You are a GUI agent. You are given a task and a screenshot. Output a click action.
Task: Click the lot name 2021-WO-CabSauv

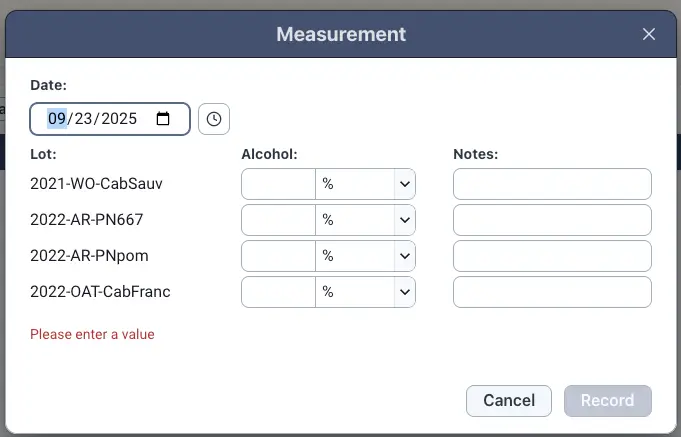pyautogui.click(x=96, y=184)
